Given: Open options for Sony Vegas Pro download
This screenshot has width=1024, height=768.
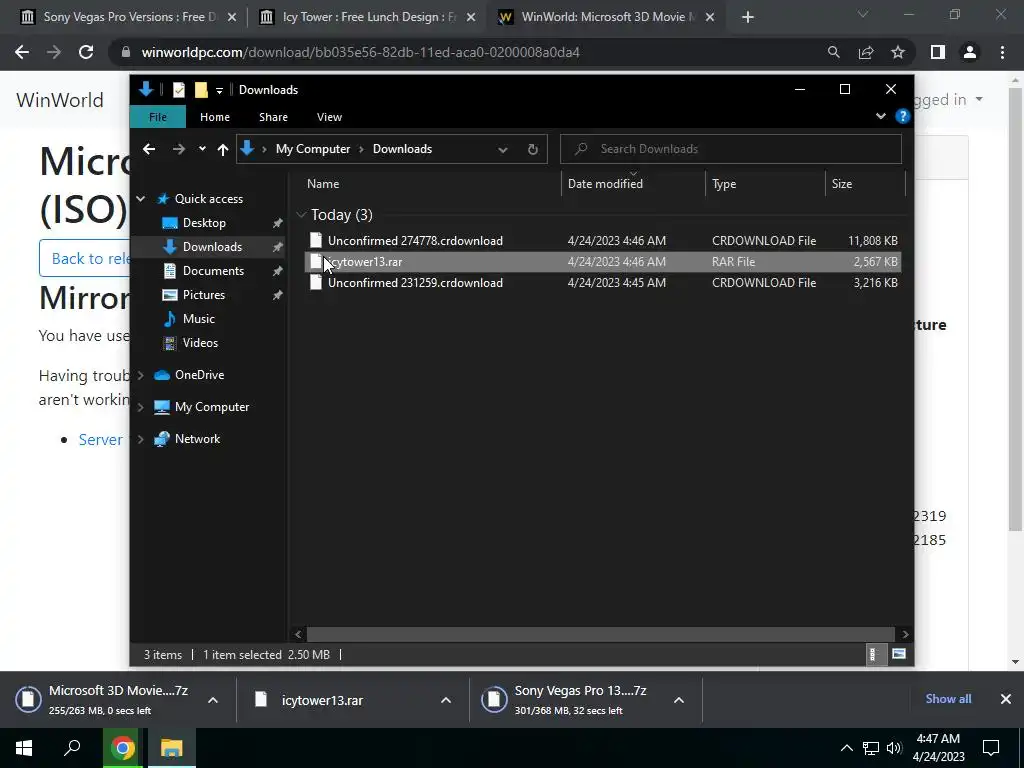Looking at the screenshot, I should click(679, 700).
